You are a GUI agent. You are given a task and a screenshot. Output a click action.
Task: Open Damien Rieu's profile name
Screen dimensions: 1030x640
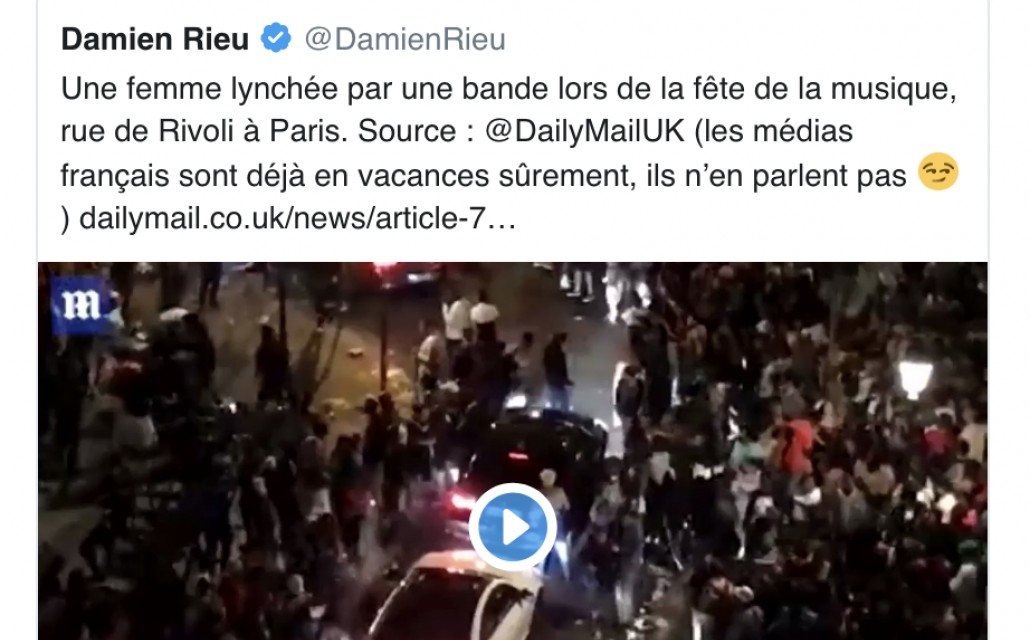[155, 39]
